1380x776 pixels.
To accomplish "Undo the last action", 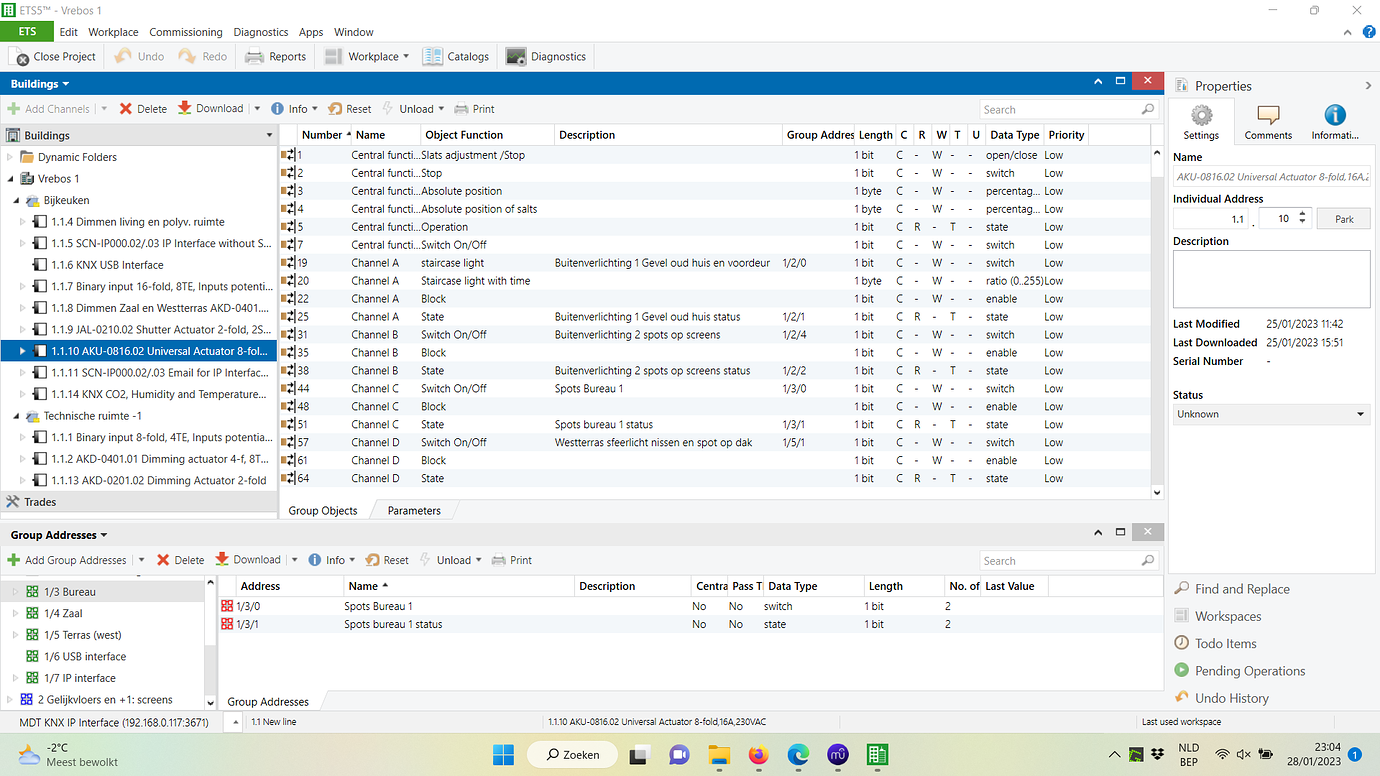I will (138, 56).
